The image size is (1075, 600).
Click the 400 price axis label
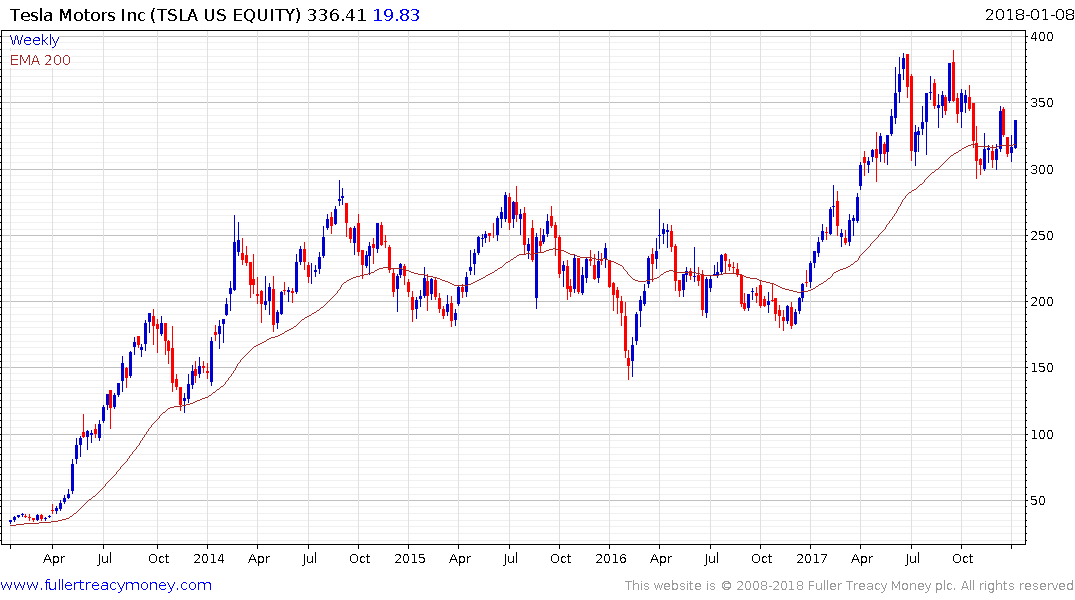tap(1041, 36)
